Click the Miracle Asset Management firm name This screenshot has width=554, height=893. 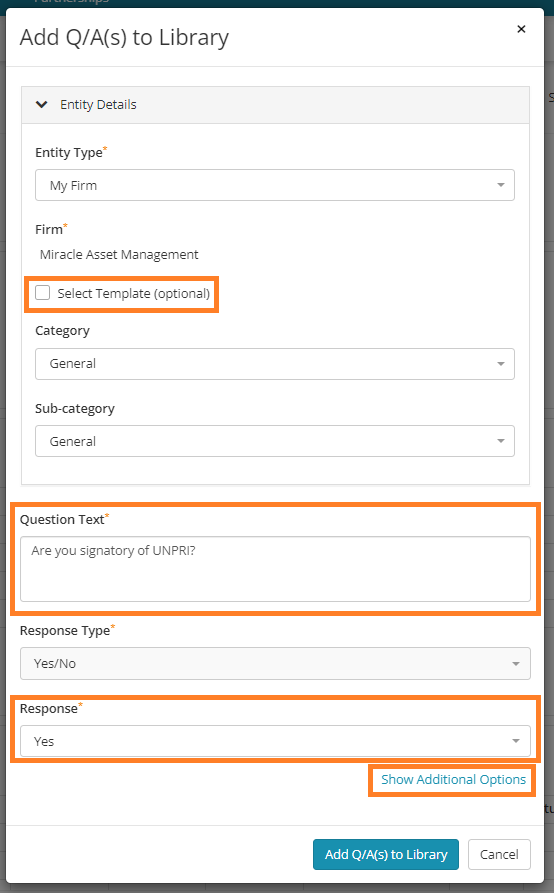point(119,255)
